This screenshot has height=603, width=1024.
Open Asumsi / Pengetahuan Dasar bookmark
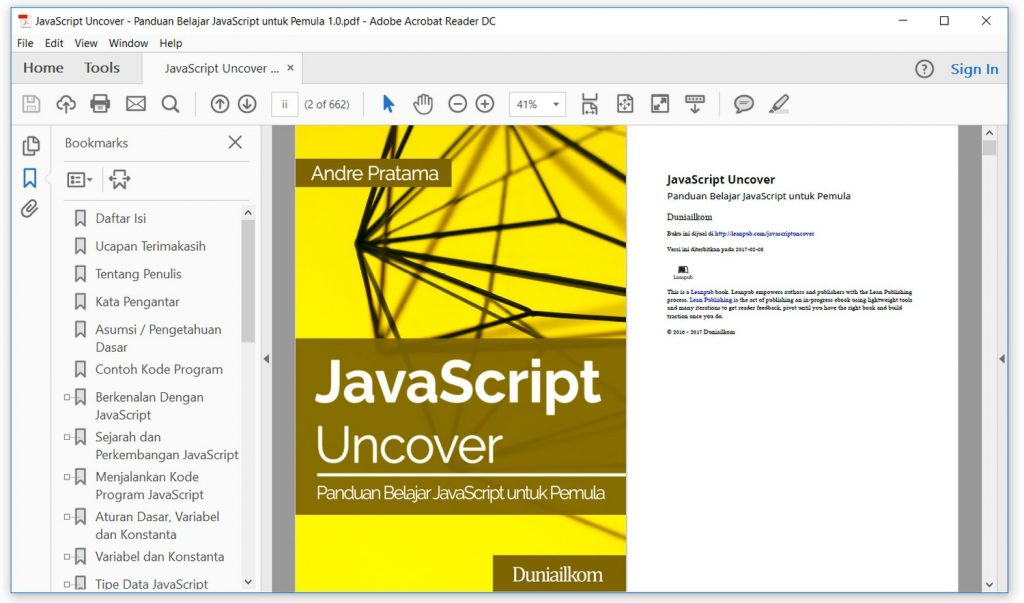pos(158,338)
